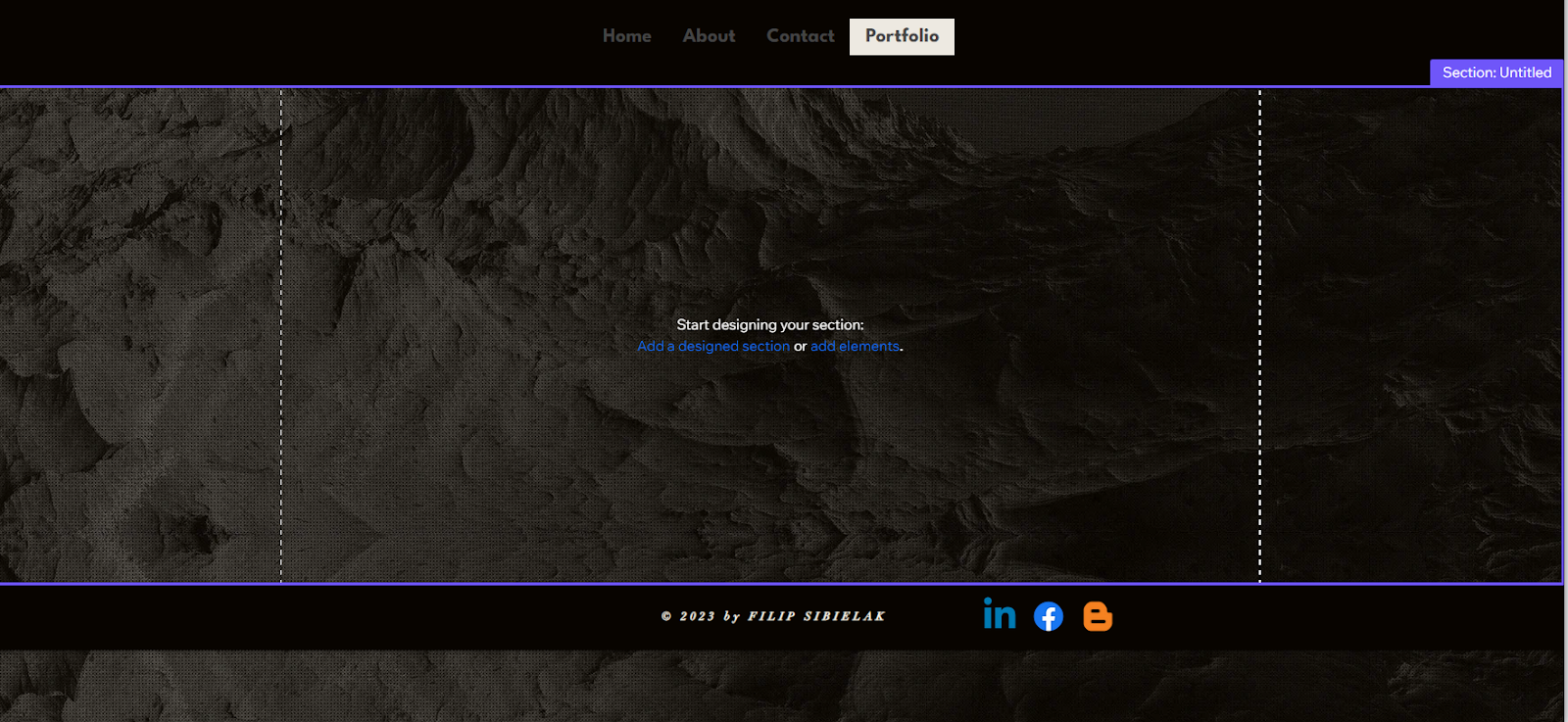
Task: Click the LinkedIn social icon
Action: tap(1000, 614)
